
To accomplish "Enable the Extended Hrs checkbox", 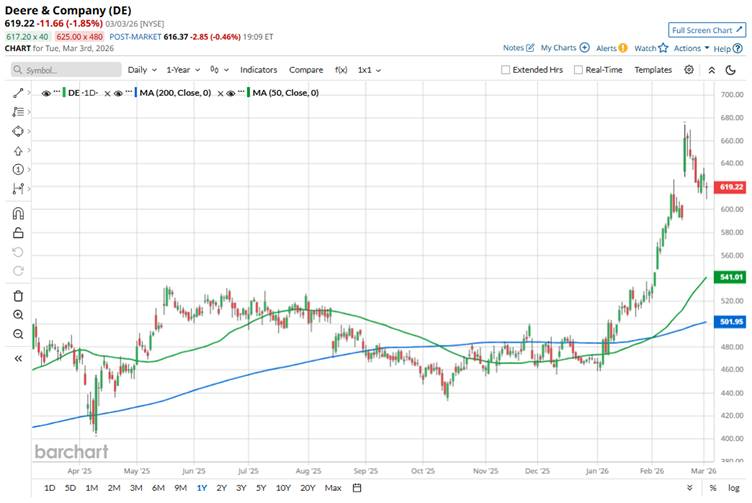I will 506,70.
